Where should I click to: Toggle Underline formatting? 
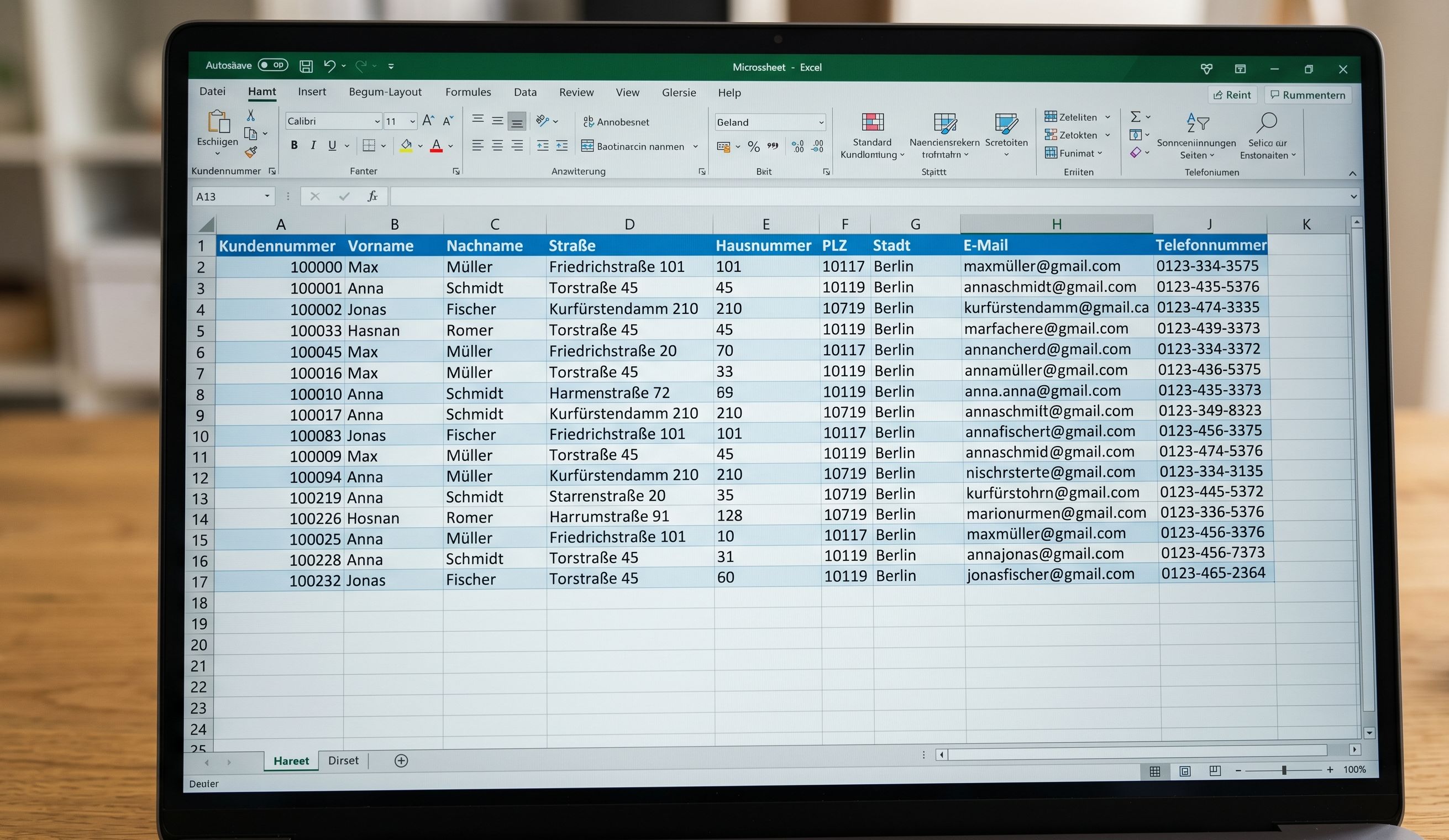(x=332, y=145)
